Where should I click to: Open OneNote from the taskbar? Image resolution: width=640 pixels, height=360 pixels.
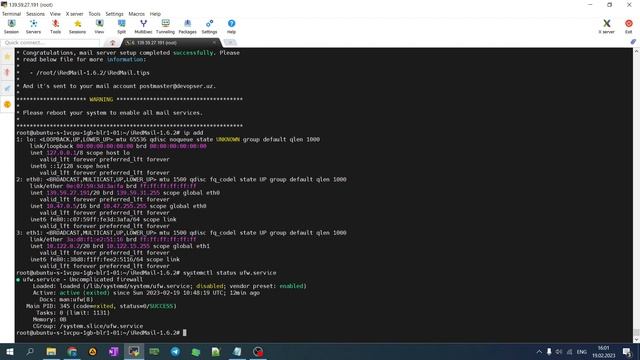(x=113, y=351)
